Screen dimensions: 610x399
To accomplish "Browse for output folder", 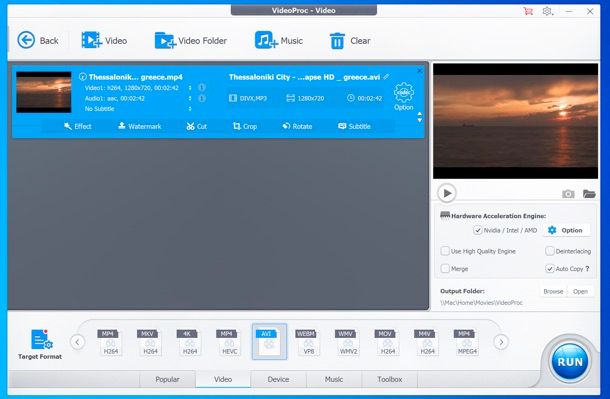I will 553,291.
